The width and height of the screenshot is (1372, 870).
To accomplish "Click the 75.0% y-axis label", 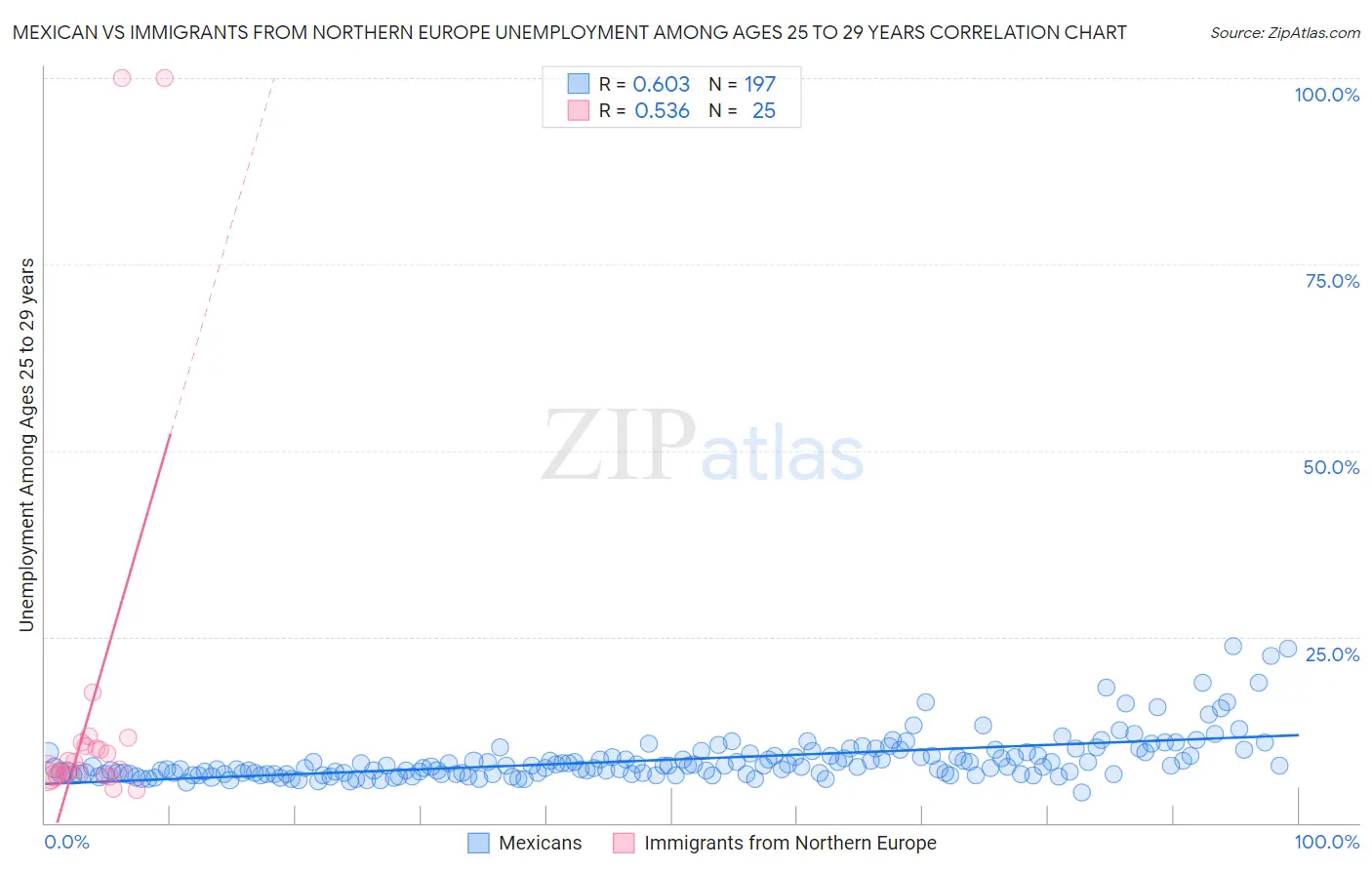I will pos(1332,281).
